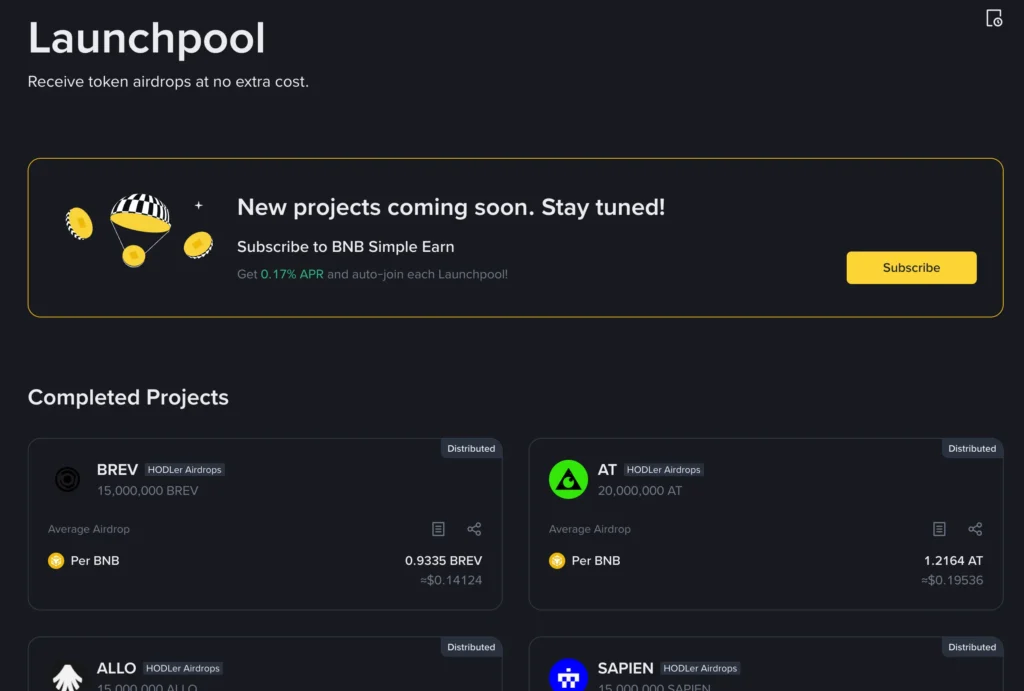Click the '≈$0.14124' value

(451, 580)
